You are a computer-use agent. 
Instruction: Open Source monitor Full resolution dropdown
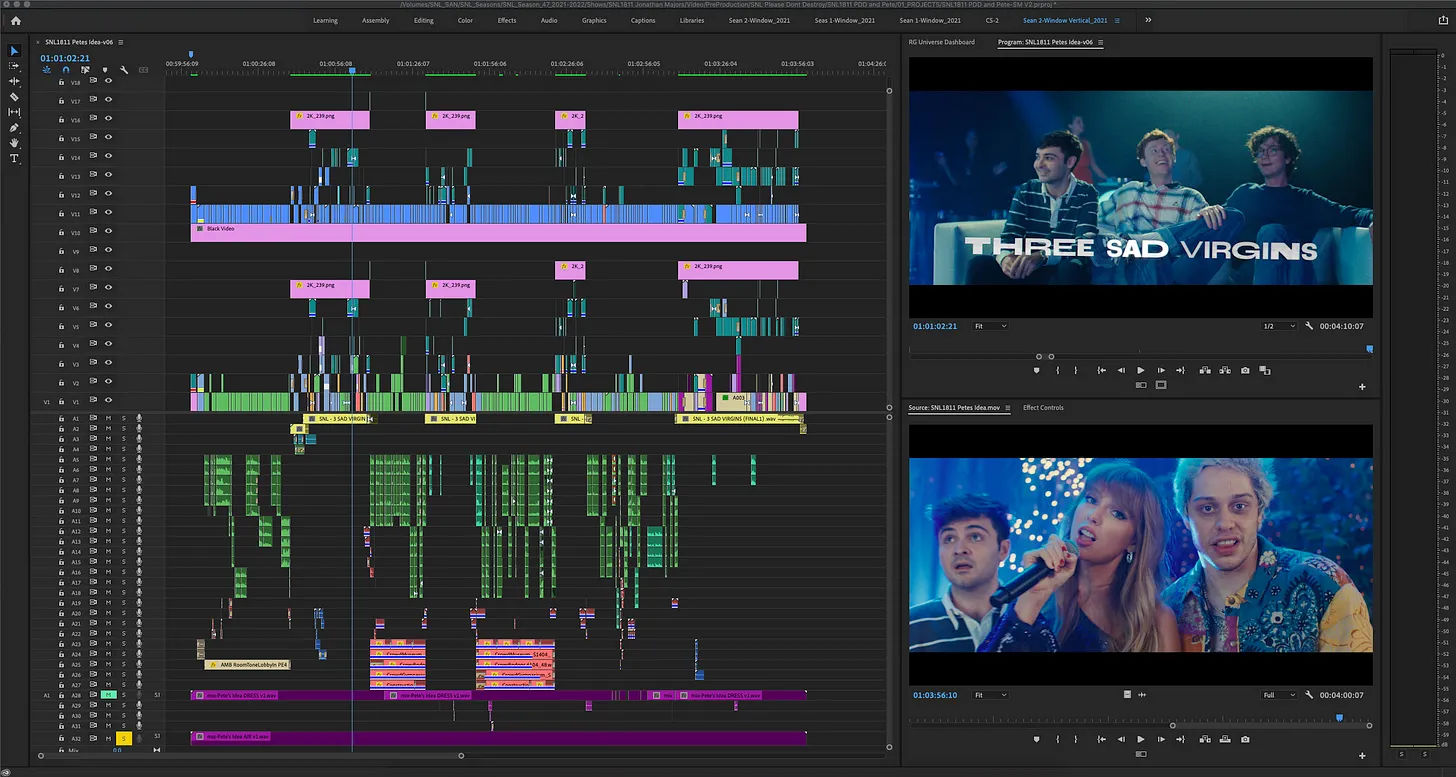[x=1280, y=695]
